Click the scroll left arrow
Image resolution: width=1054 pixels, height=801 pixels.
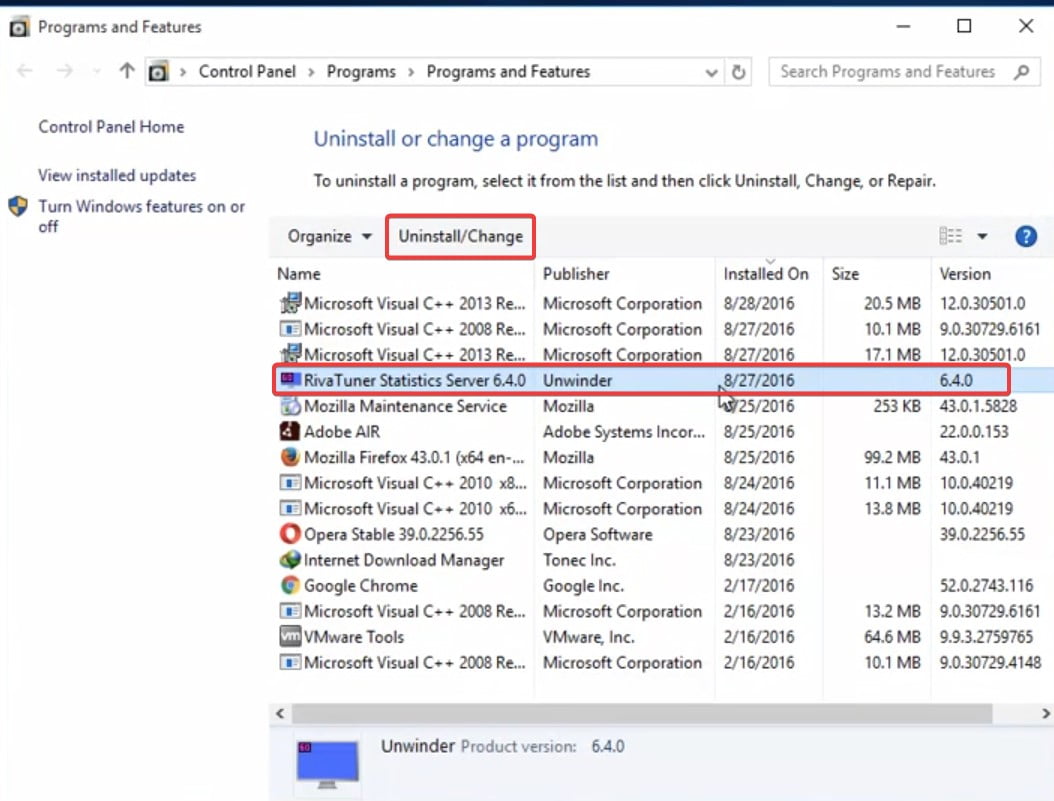pyautogui.click(x=280, y=714)
